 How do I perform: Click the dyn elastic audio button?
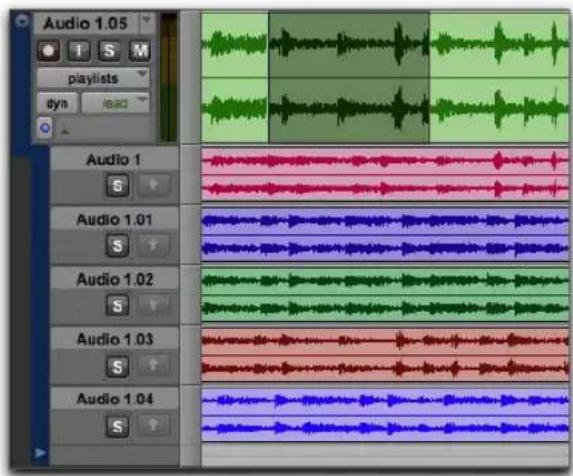(57, 103)
